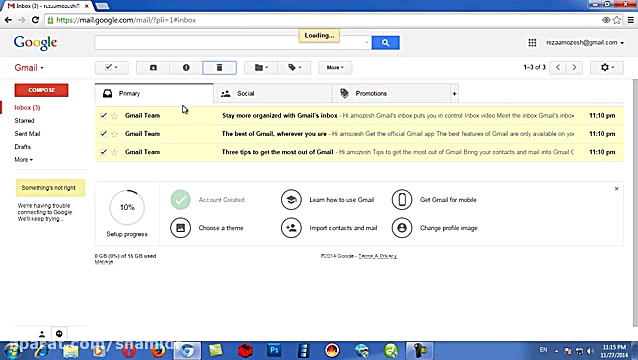Switch to the Social tab
638x360 pixels.
[x=273, y=94]
